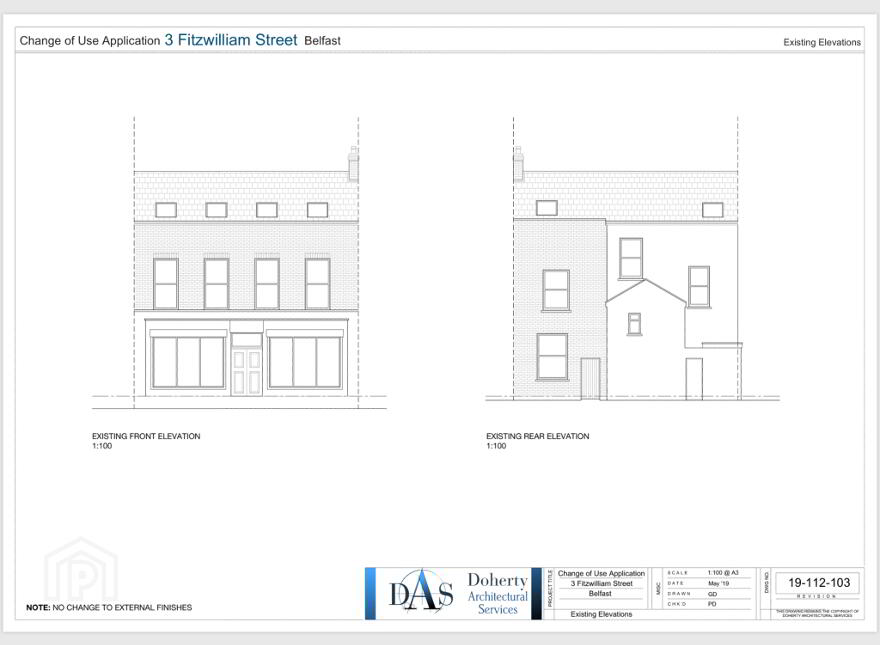
Task: Click the checked-by value 'PD'
Action: tap(712, 604)
